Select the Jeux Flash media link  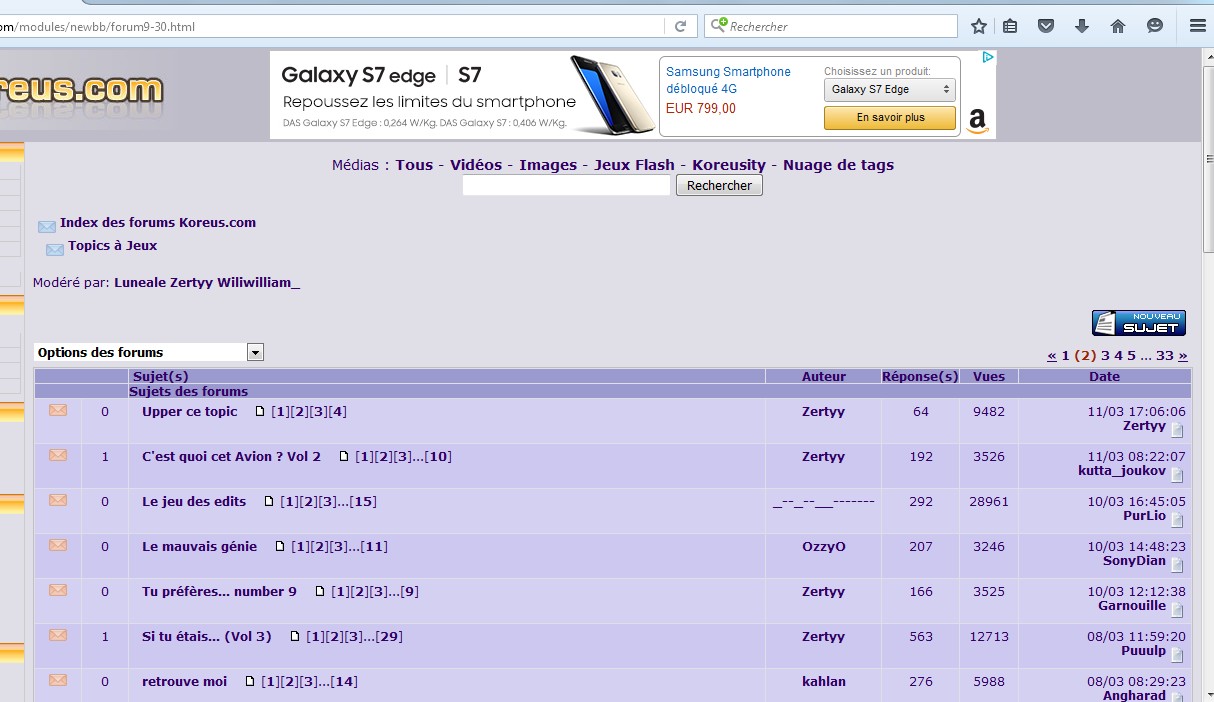634,165
